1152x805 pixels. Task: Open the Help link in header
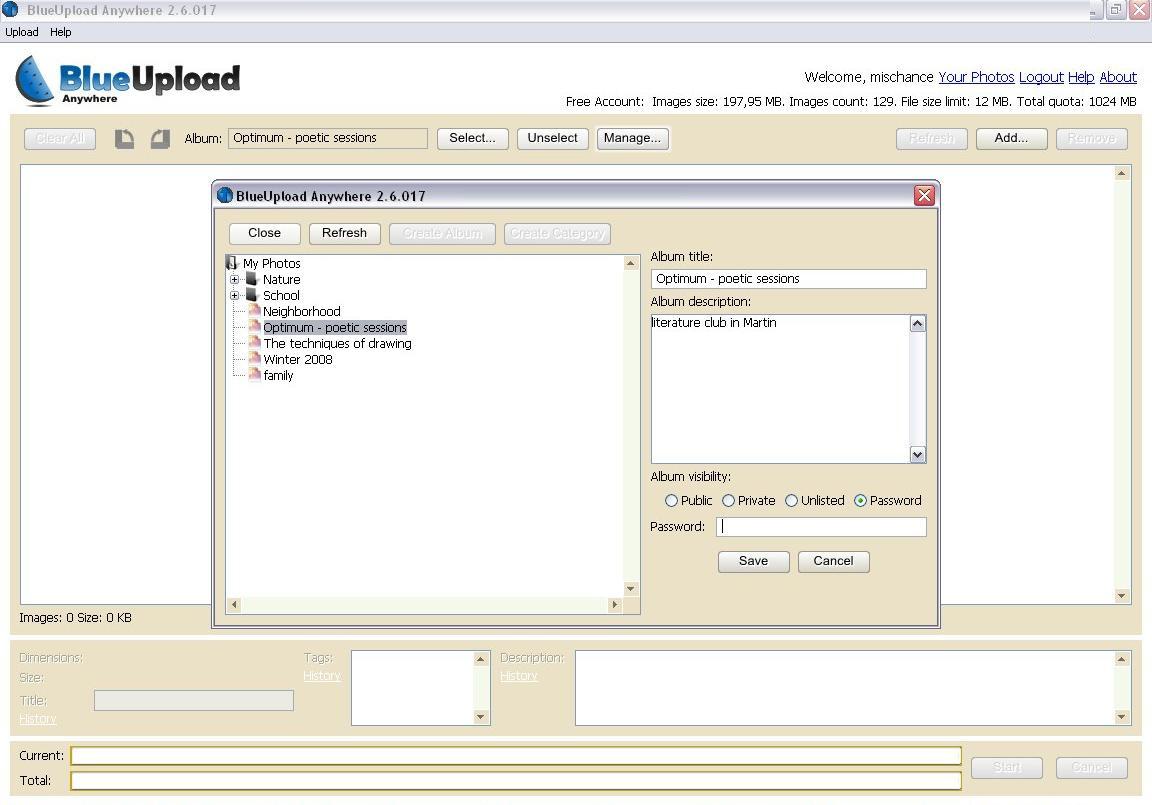1081,77
